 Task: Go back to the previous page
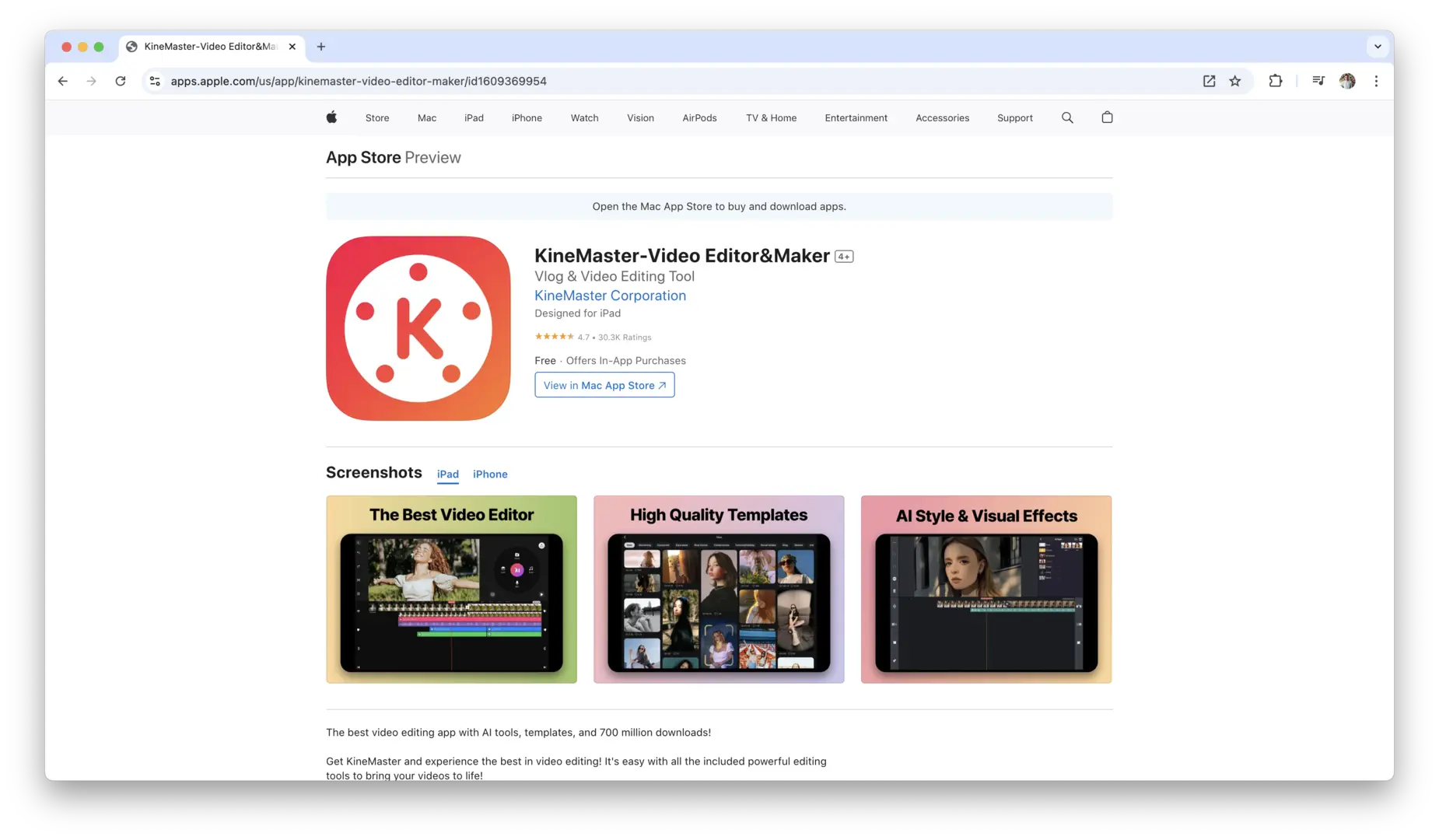coord(63,81)
